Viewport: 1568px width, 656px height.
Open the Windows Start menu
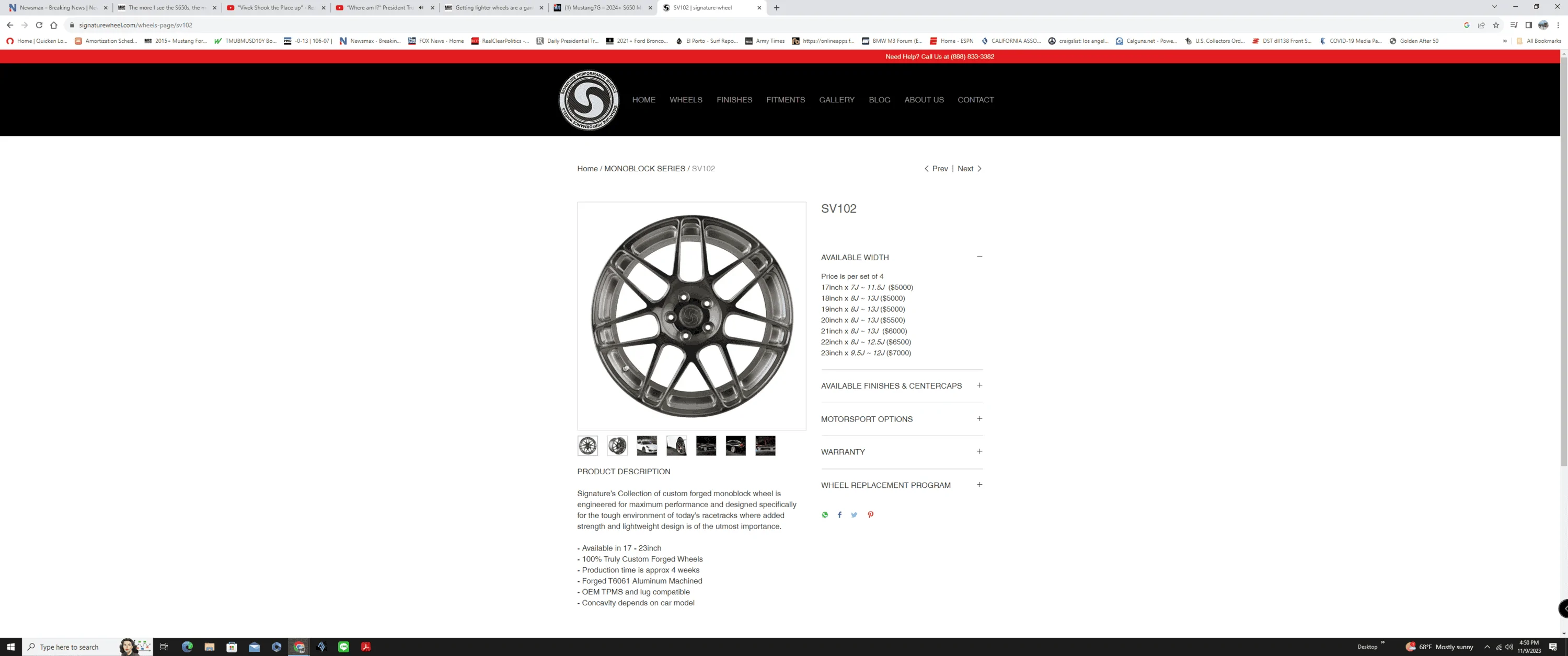(10, 647)
